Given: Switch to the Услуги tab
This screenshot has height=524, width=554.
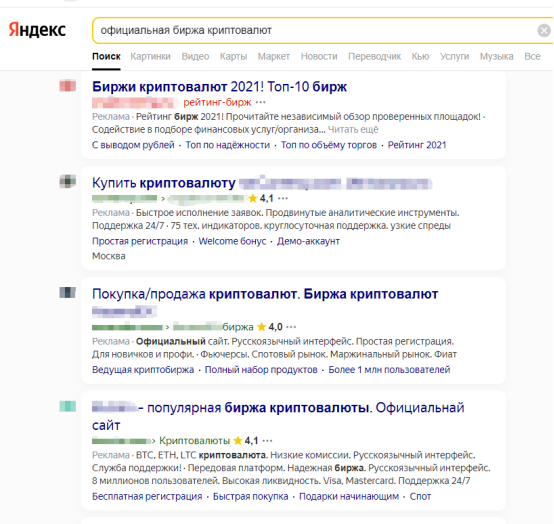Looking at the screenshot, I should tap(454, 57).
